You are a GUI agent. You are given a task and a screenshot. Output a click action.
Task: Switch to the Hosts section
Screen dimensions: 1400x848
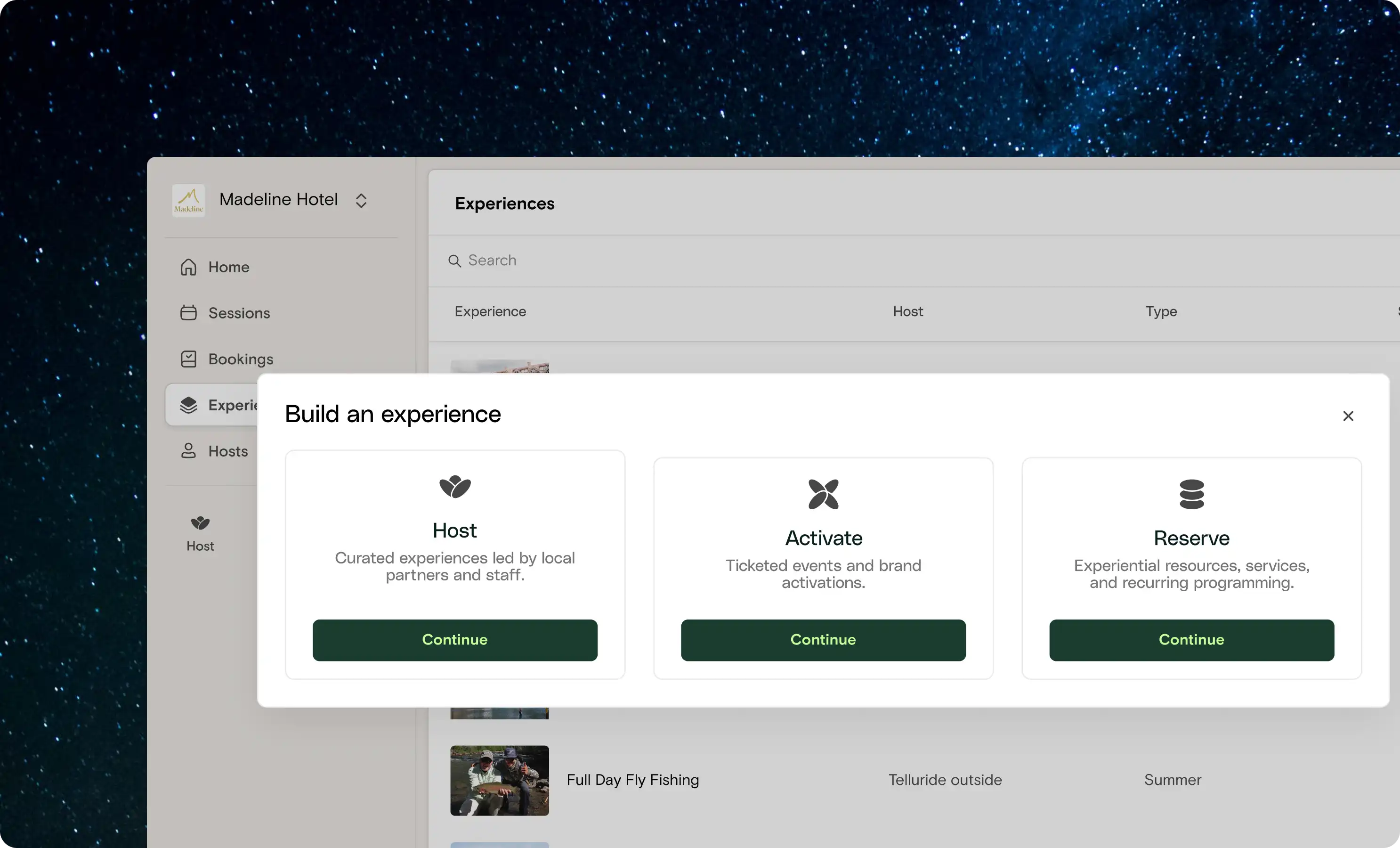click(227, 451)
